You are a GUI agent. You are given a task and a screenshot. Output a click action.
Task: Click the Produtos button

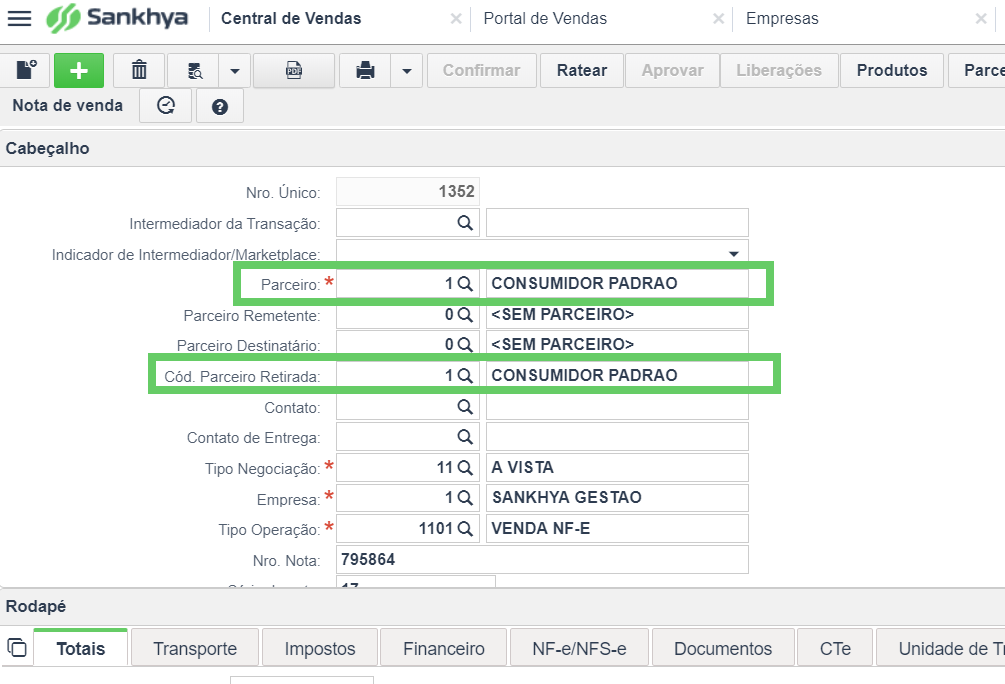click(892, 70)
